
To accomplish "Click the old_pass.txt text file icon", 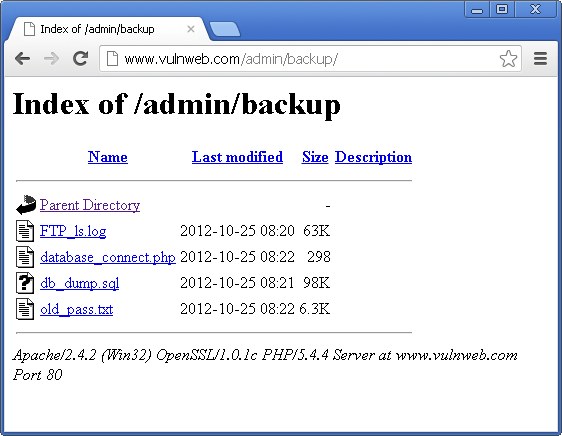I will pyautogui.click(x=25, y=309).
